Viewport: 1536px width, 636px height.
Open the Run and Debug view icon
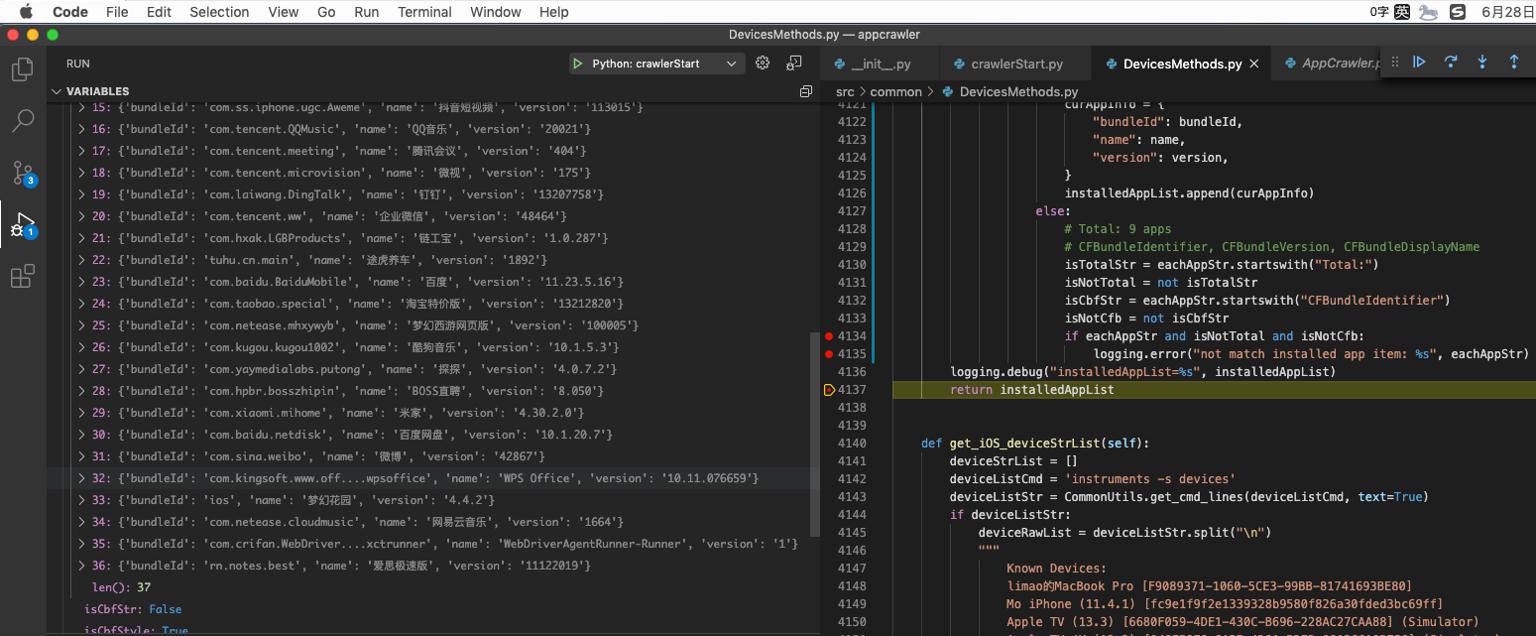(x=22, y=225)
